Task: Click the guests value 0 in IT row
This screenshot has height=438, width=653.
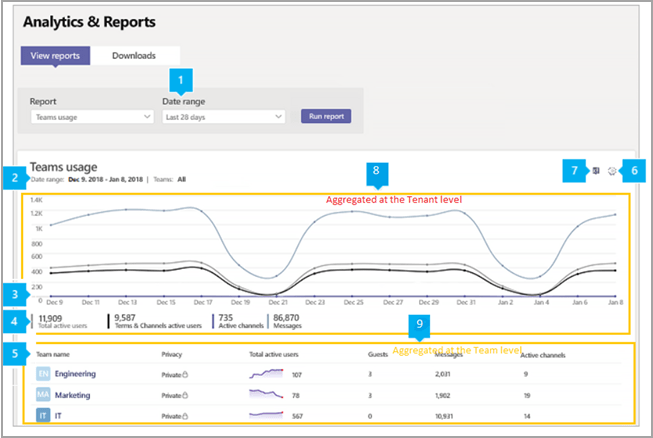Action: point(370,416)
